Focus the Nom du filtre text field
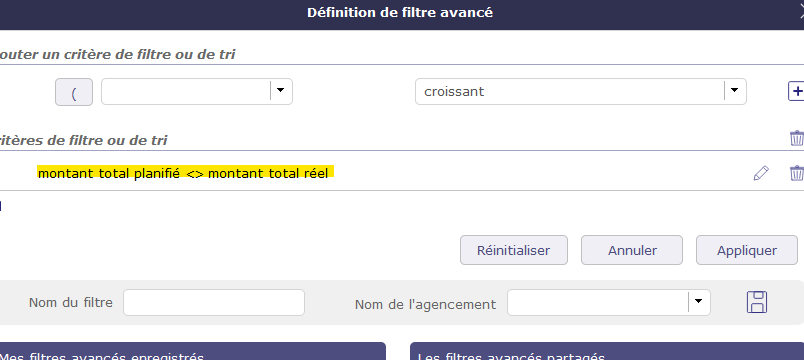804x360 pixels. (x=214, y=303)
